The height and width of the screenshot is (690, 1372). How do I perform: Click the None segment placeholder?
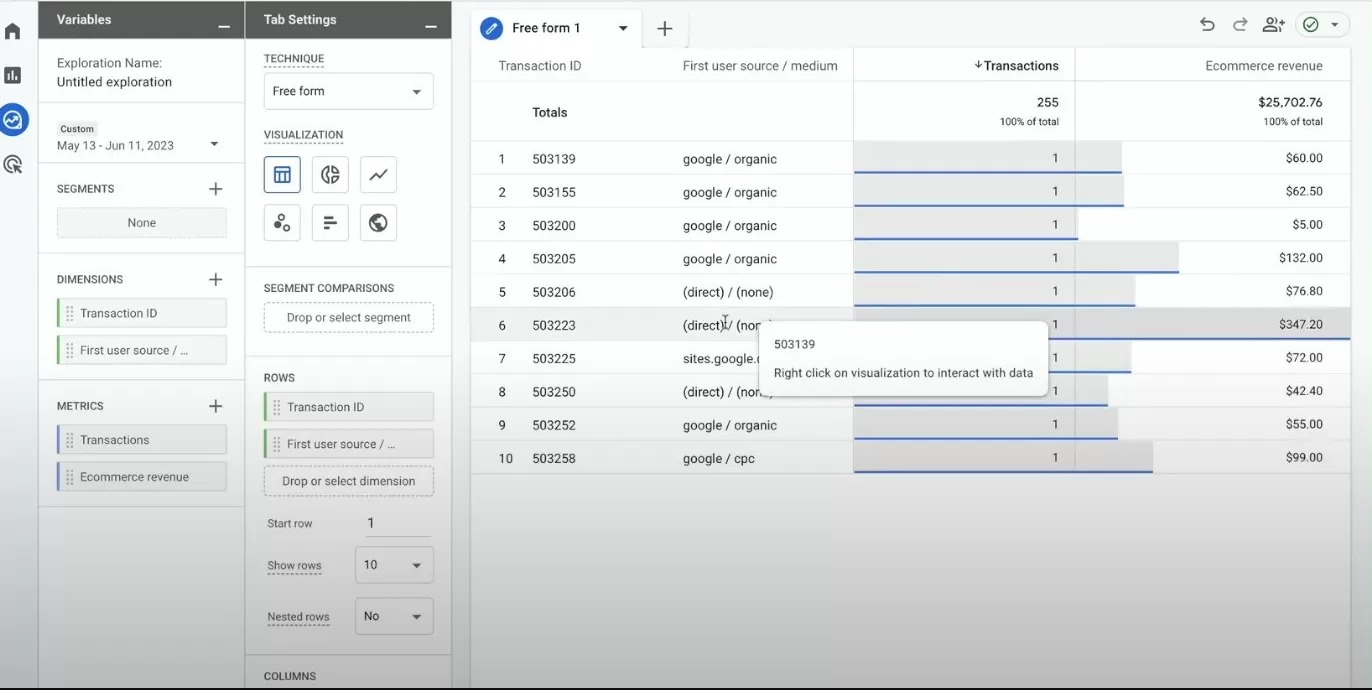[141, 223]
